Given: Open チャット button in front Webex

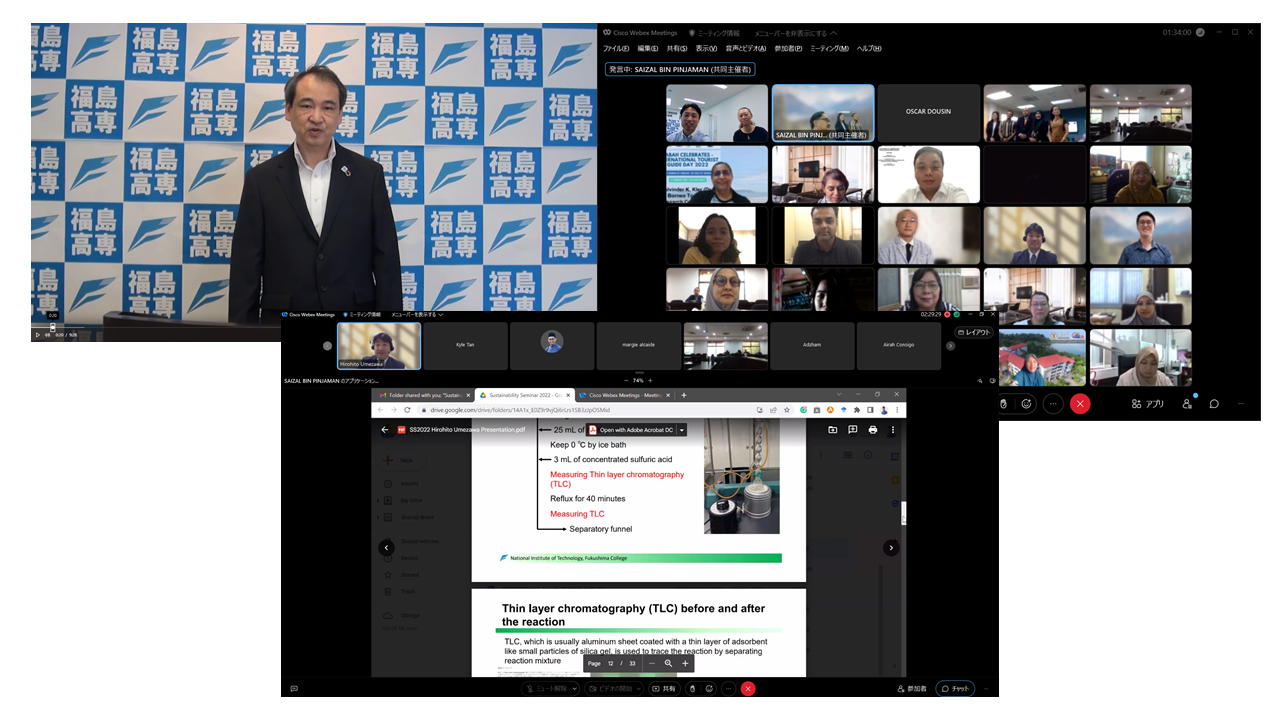Looking at the screenshot, I should tap(956, 688).
